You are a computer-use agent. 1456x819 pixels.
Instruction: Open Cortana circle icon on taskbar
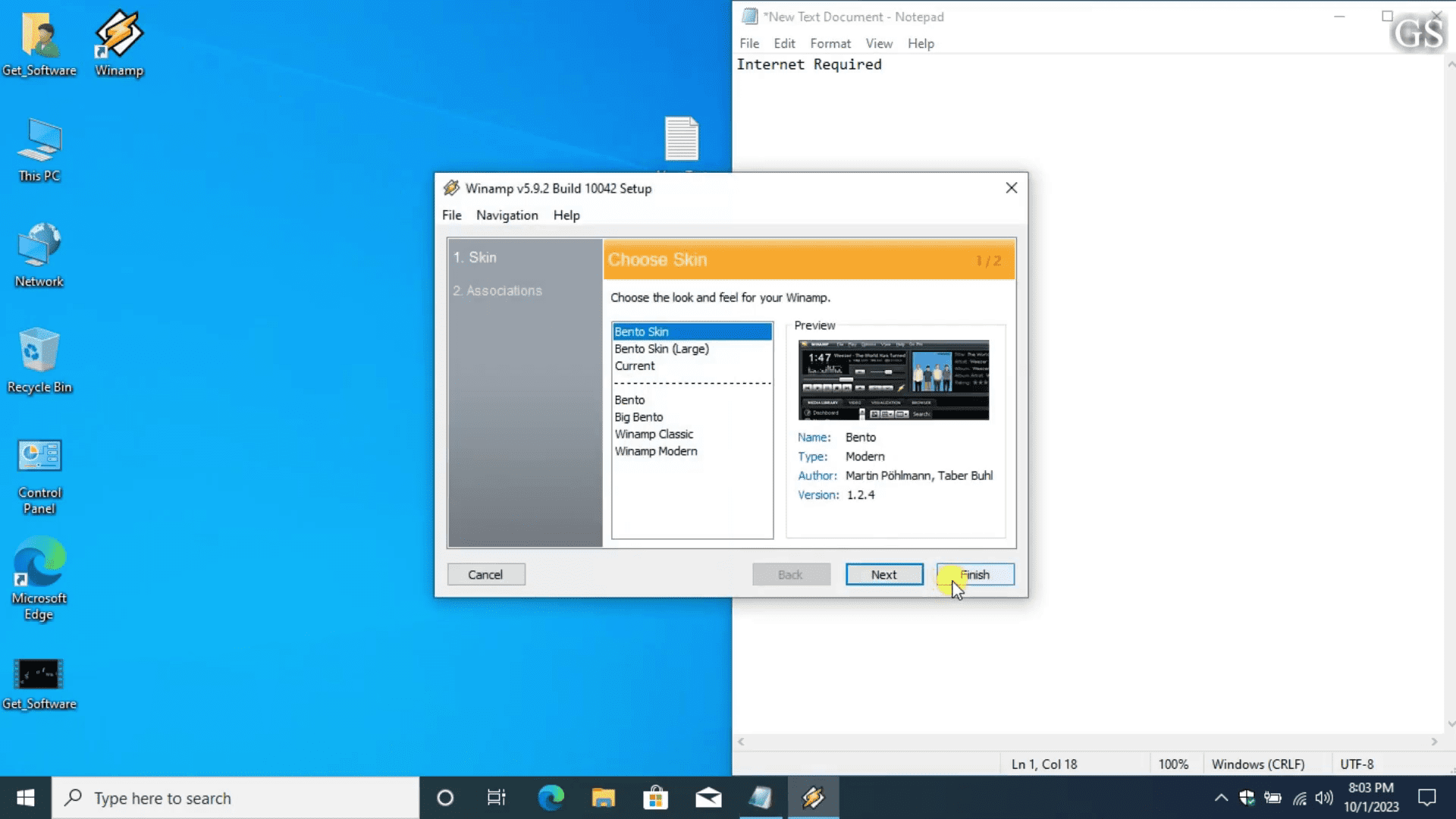[445, 798]
